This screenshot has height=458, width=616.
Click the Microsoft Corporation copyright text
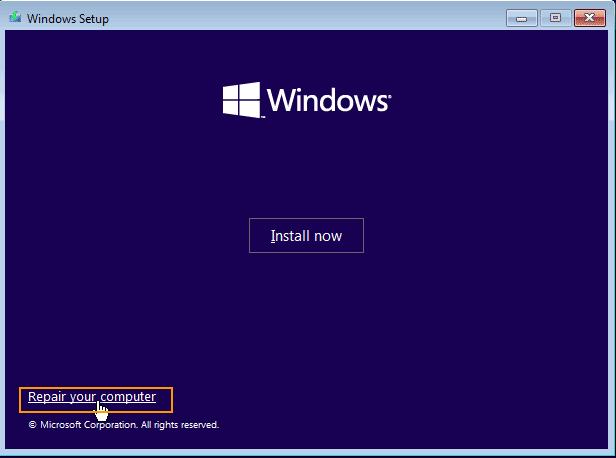(x=123, y=425)
